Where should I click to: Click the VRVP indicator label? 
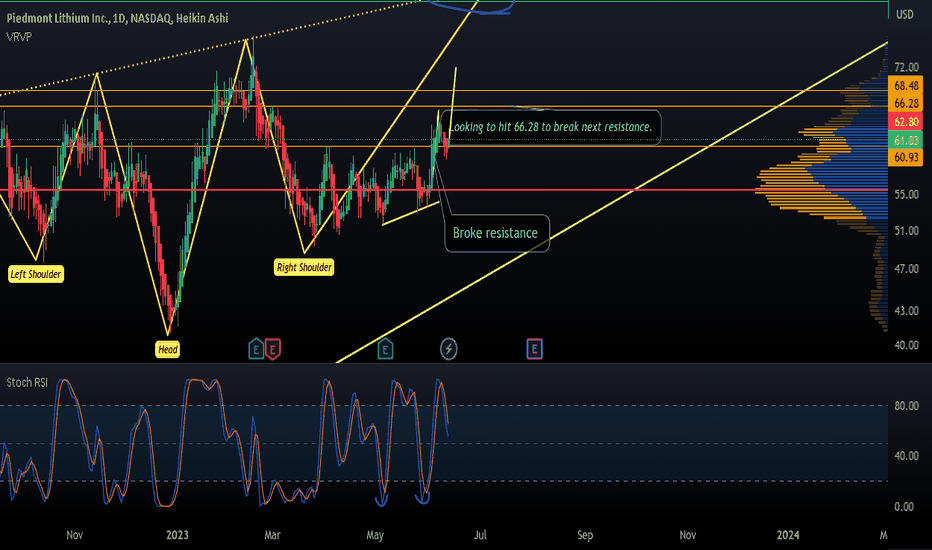point(19,37)
